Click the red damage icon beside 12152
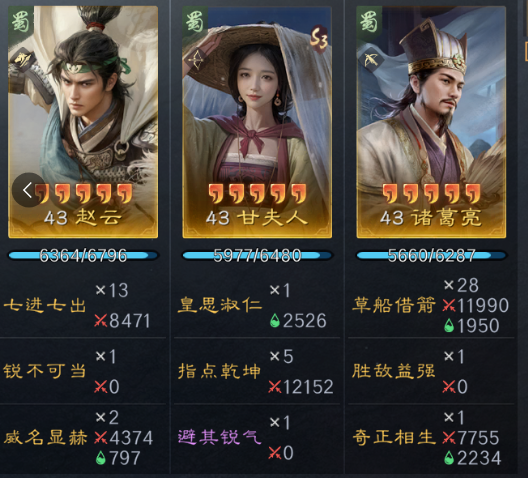 (275, 386)
